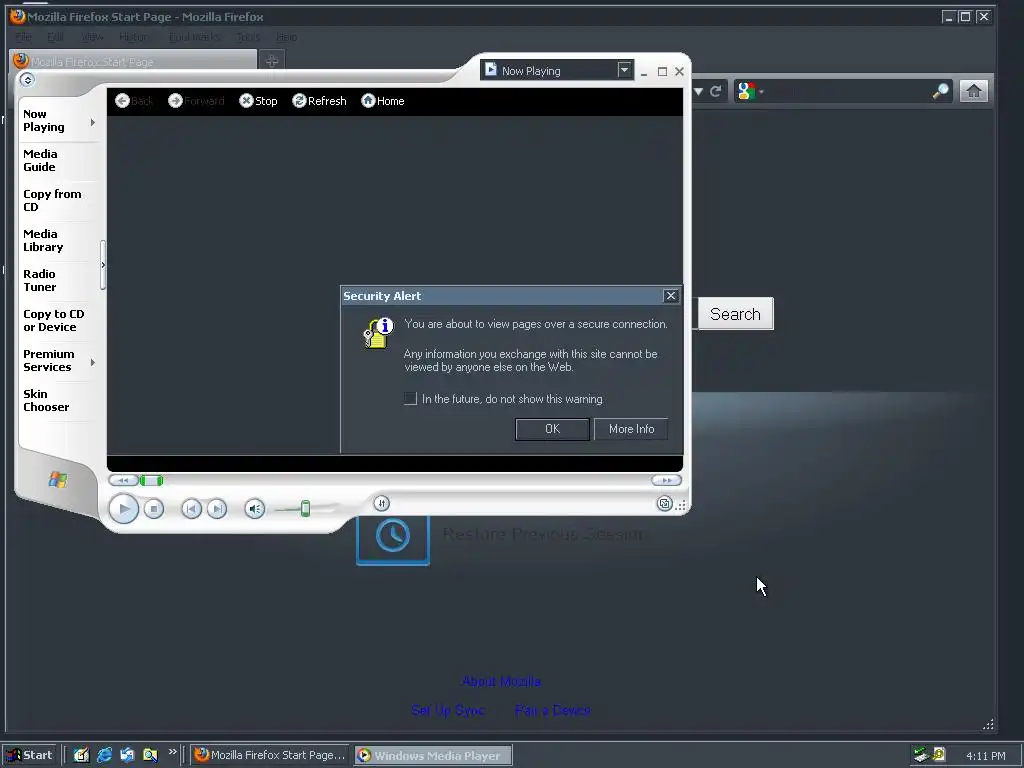Click the Set Up Sync link

(x=447, y=710)
